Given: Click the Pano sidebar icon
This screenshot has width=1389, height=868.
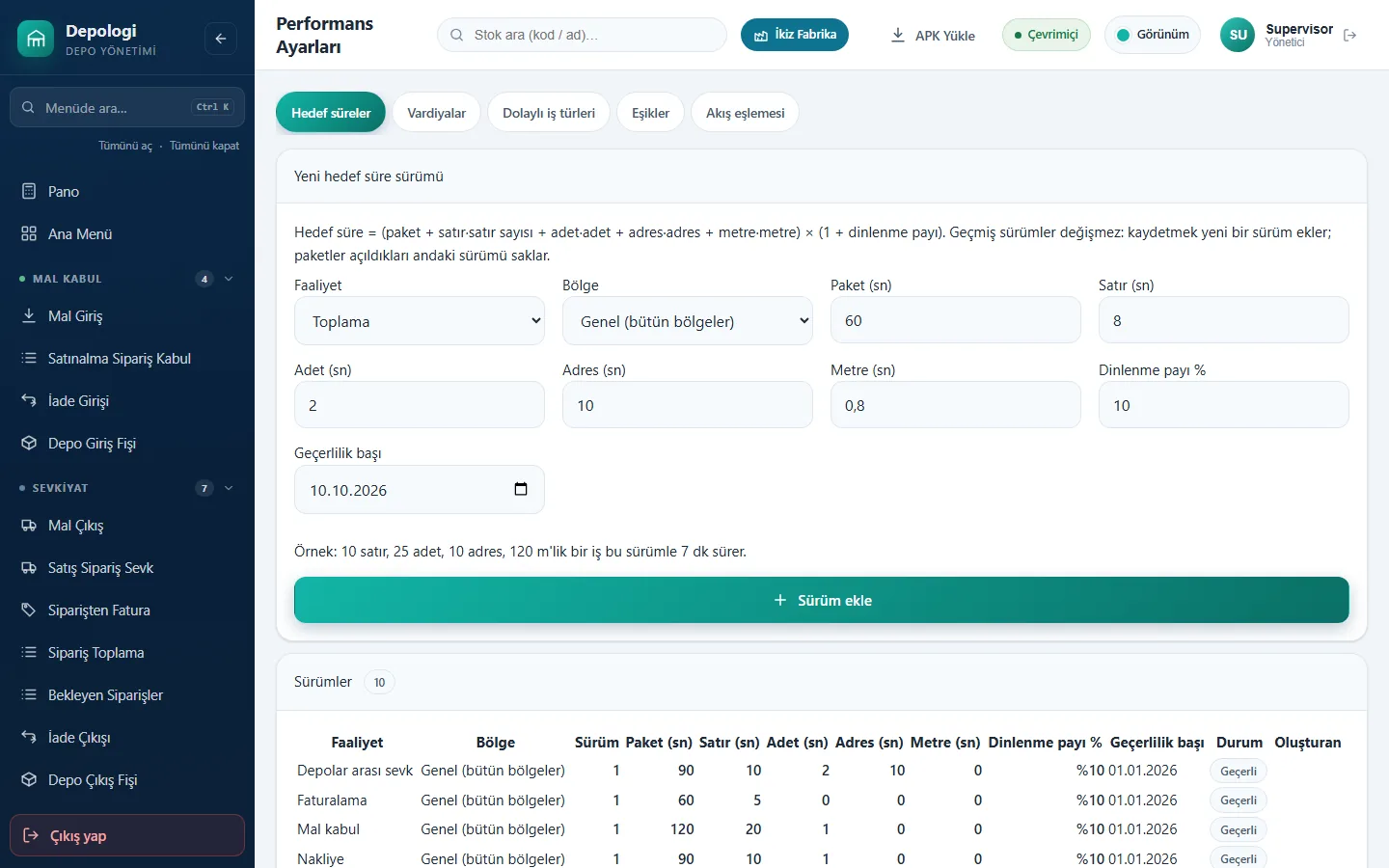Looking at the screenshot, I should pyautogui.click(x=29, y=191).
